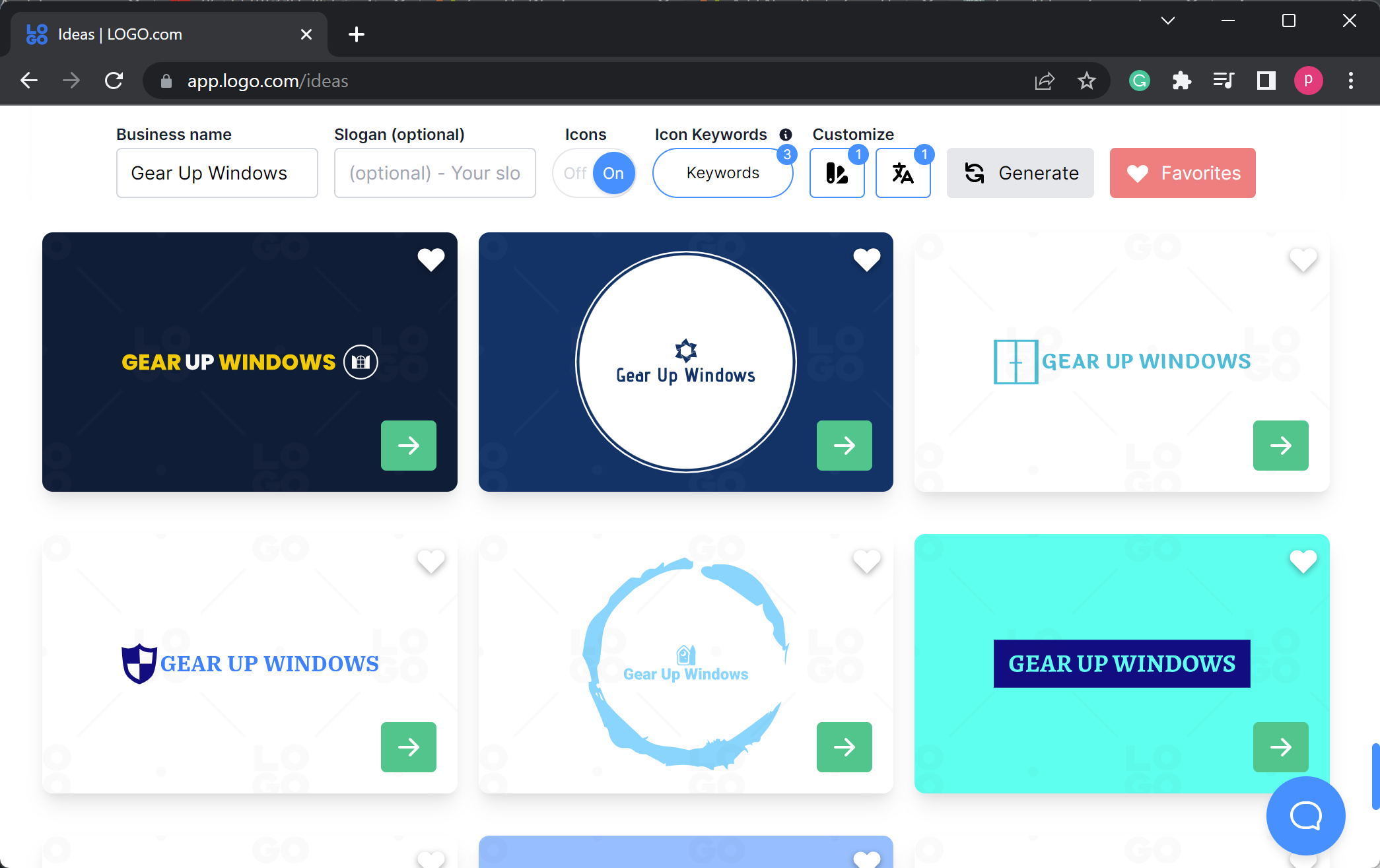Close the Ideas | LOGO.com tab
This screenshot has width=1380, height=868.
coord(306,34)
